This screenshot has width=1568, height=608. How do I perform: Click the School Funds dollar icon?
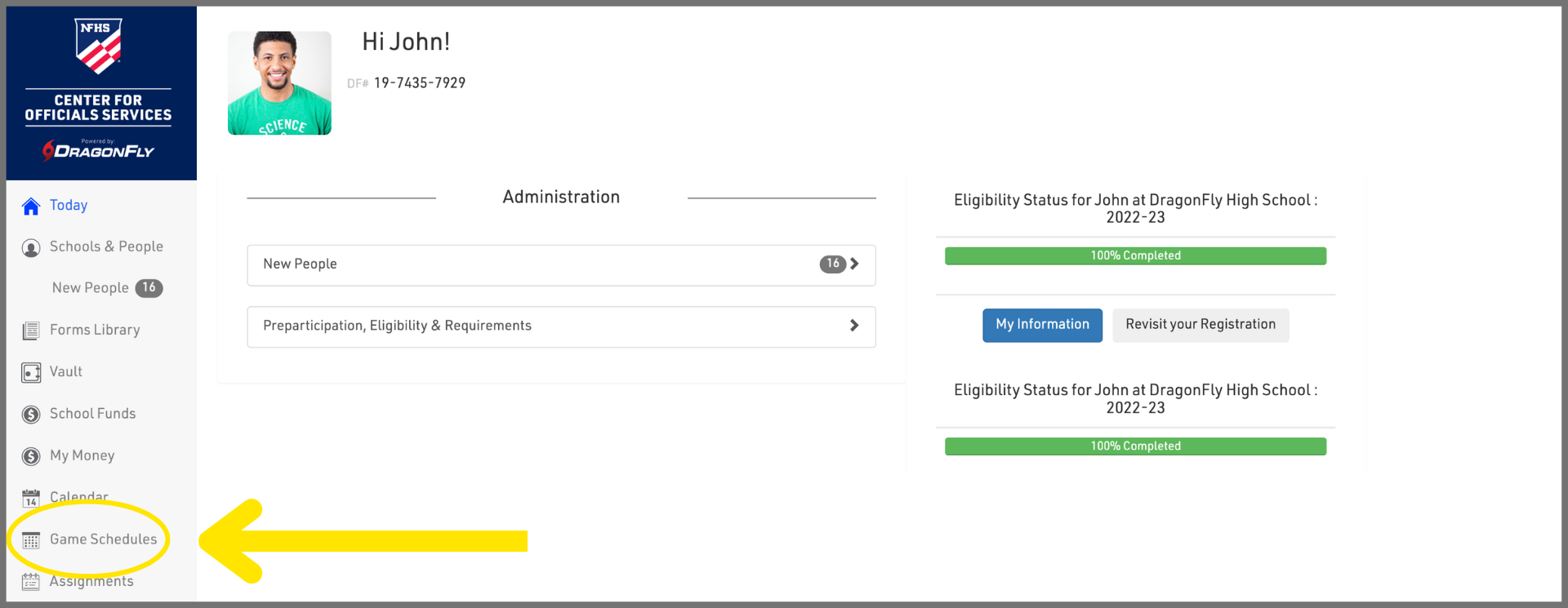coord(31,415)
